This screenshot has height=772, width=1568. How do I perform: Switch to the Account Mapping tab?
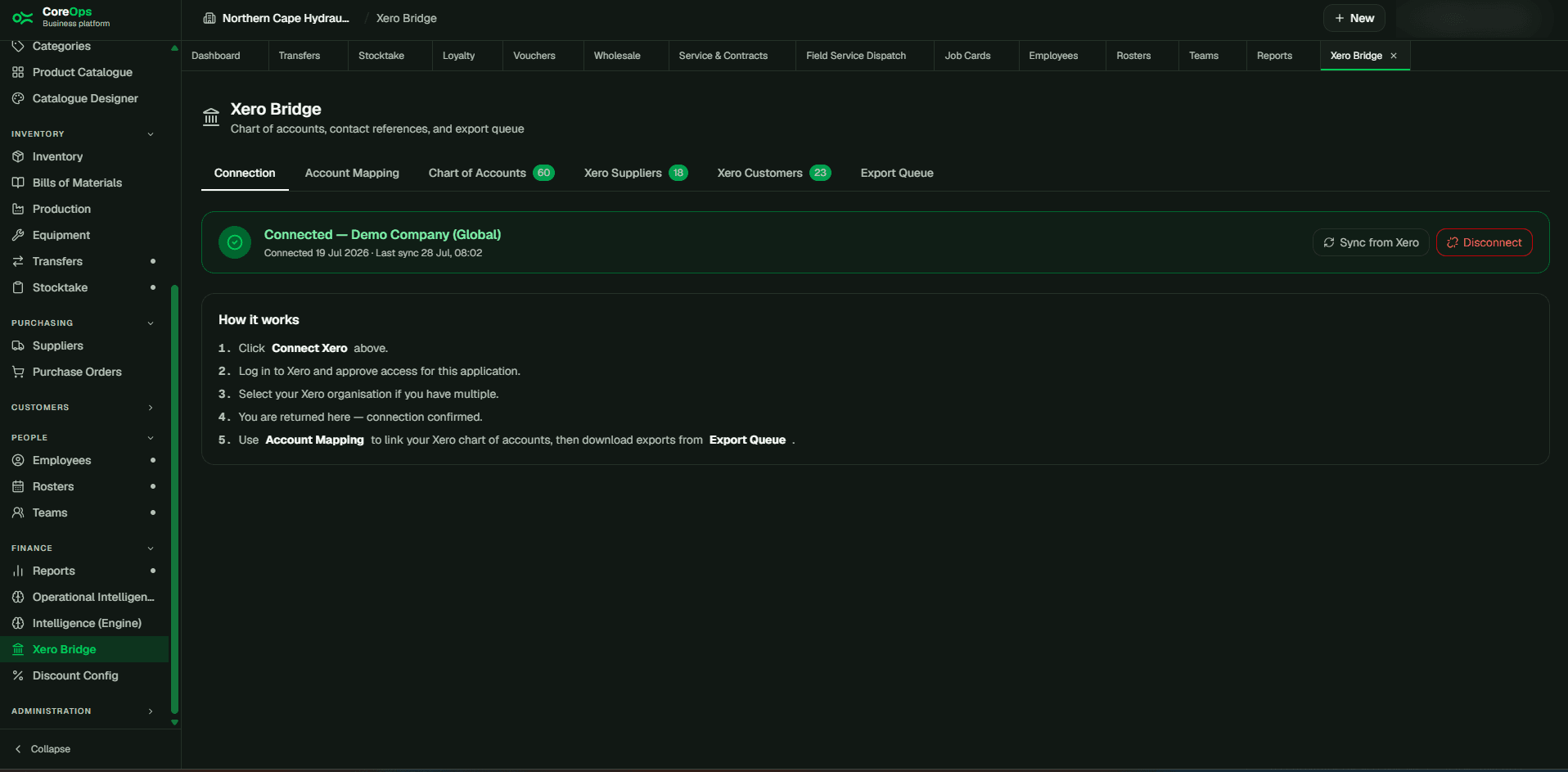click(352, 173)
